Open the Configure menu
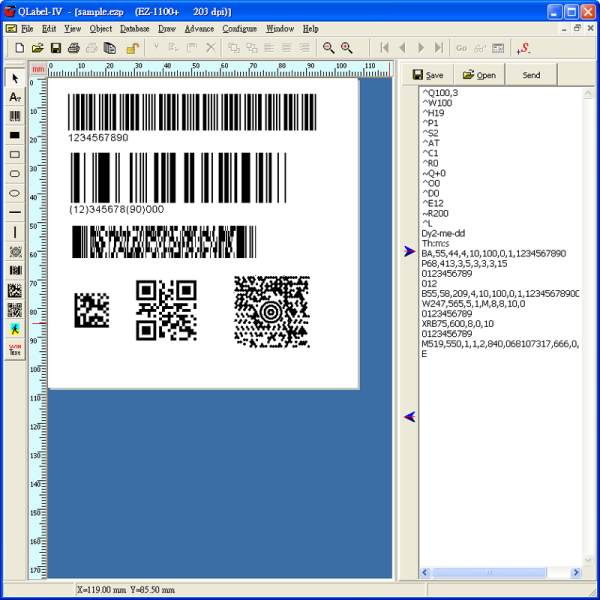This screenshot has height=600, width=600. pos(240,29)
